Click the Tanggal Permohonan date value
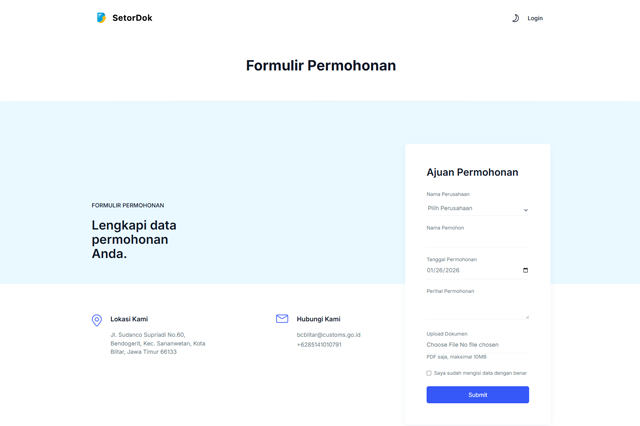 (x=444, y=270)
